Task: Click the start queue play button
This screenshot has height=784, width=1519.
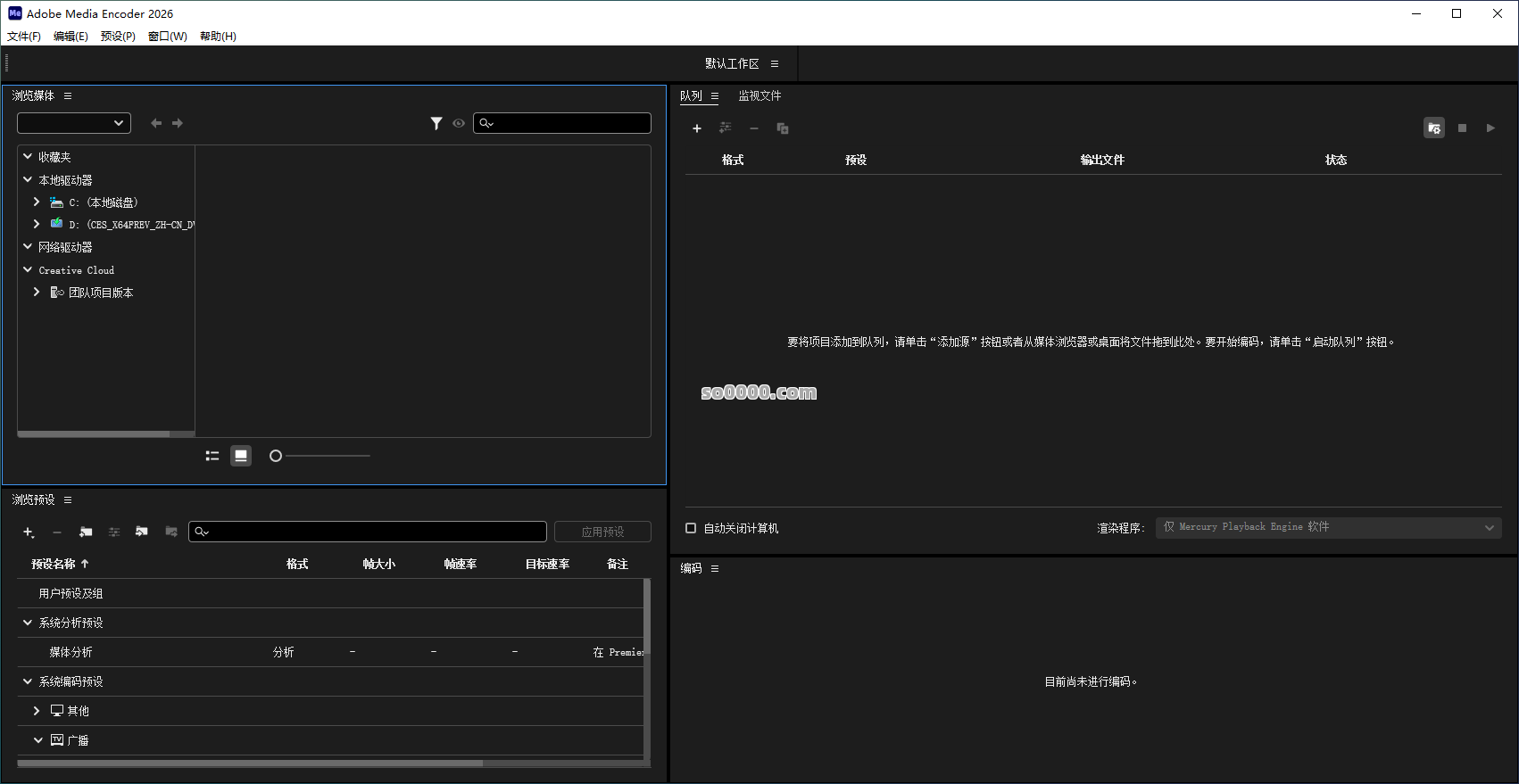Action: click(x=1490, y=128)
